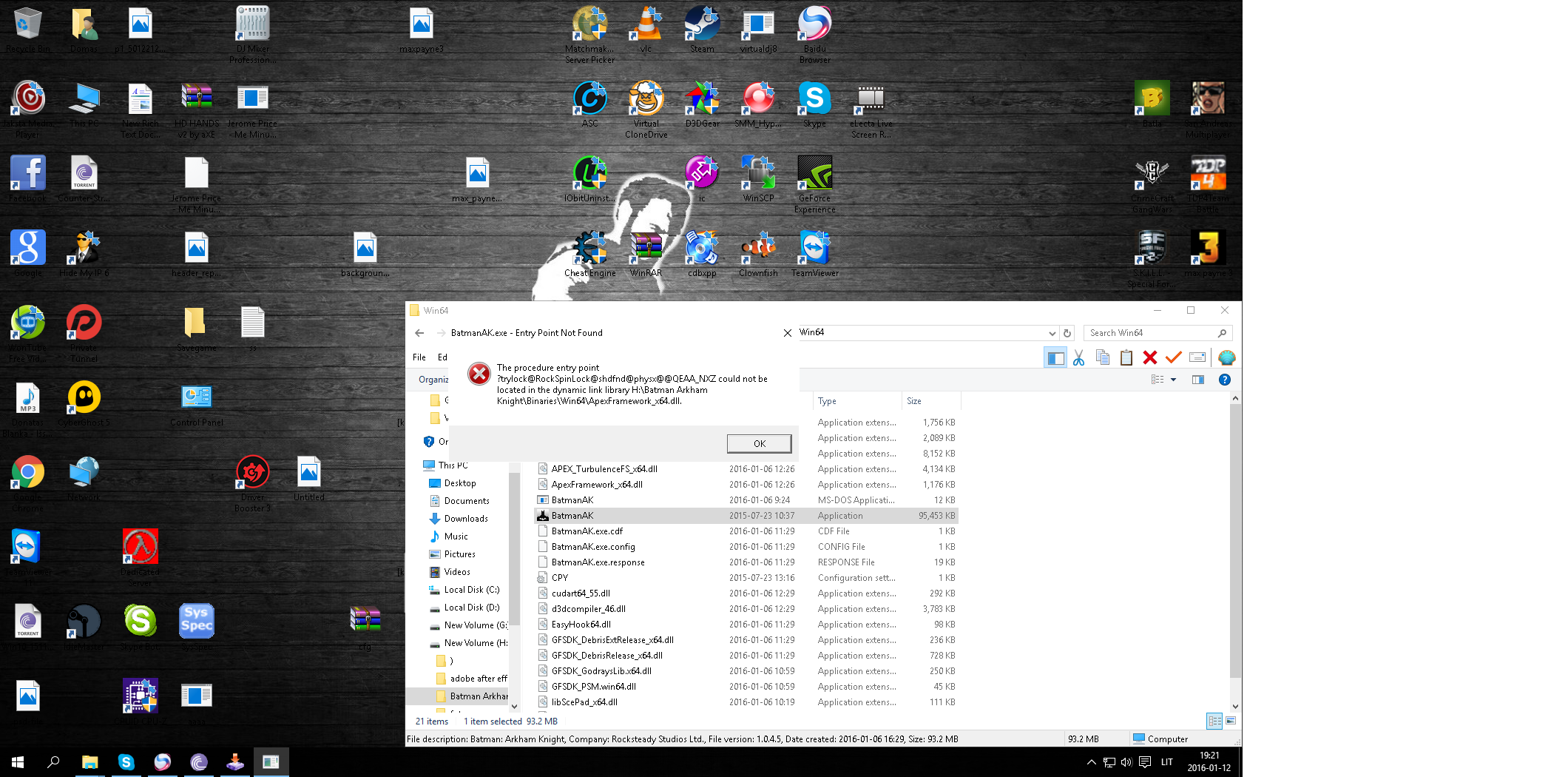Click the blue Help question icon

1225,380
